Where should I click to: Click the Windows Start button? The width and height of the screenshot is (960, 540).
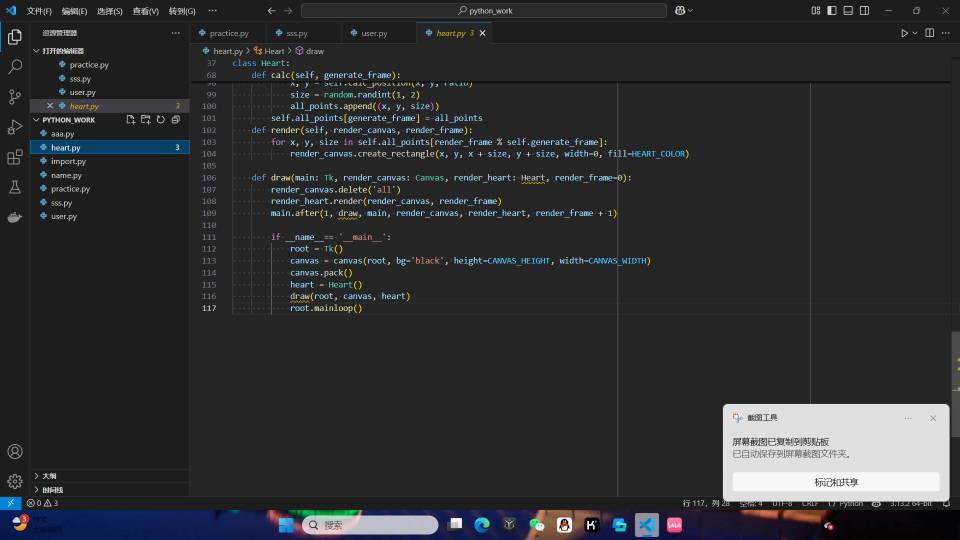tap(286, 525)
